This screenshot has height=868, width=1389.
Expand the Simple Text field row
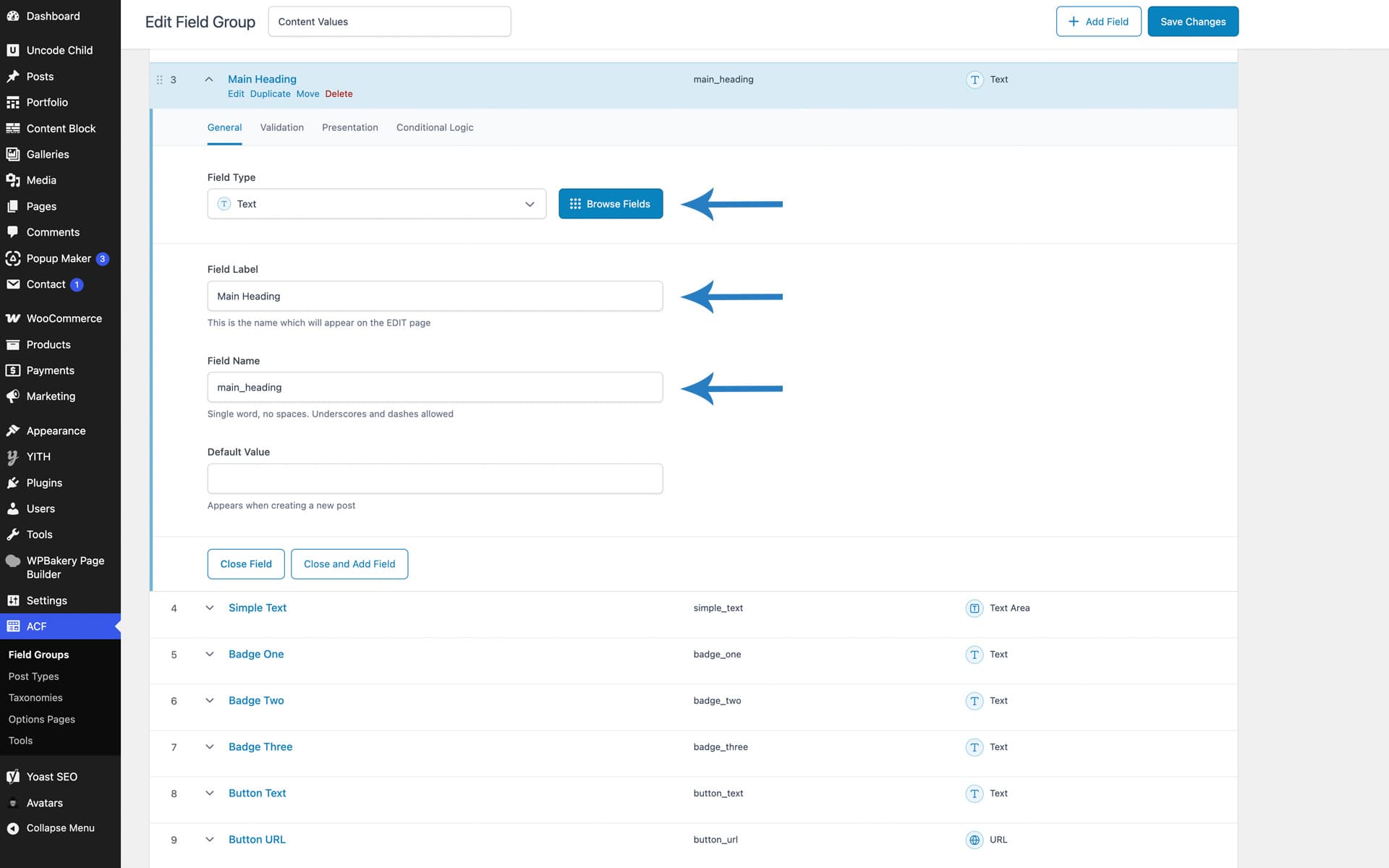click(x=210, y=608)
